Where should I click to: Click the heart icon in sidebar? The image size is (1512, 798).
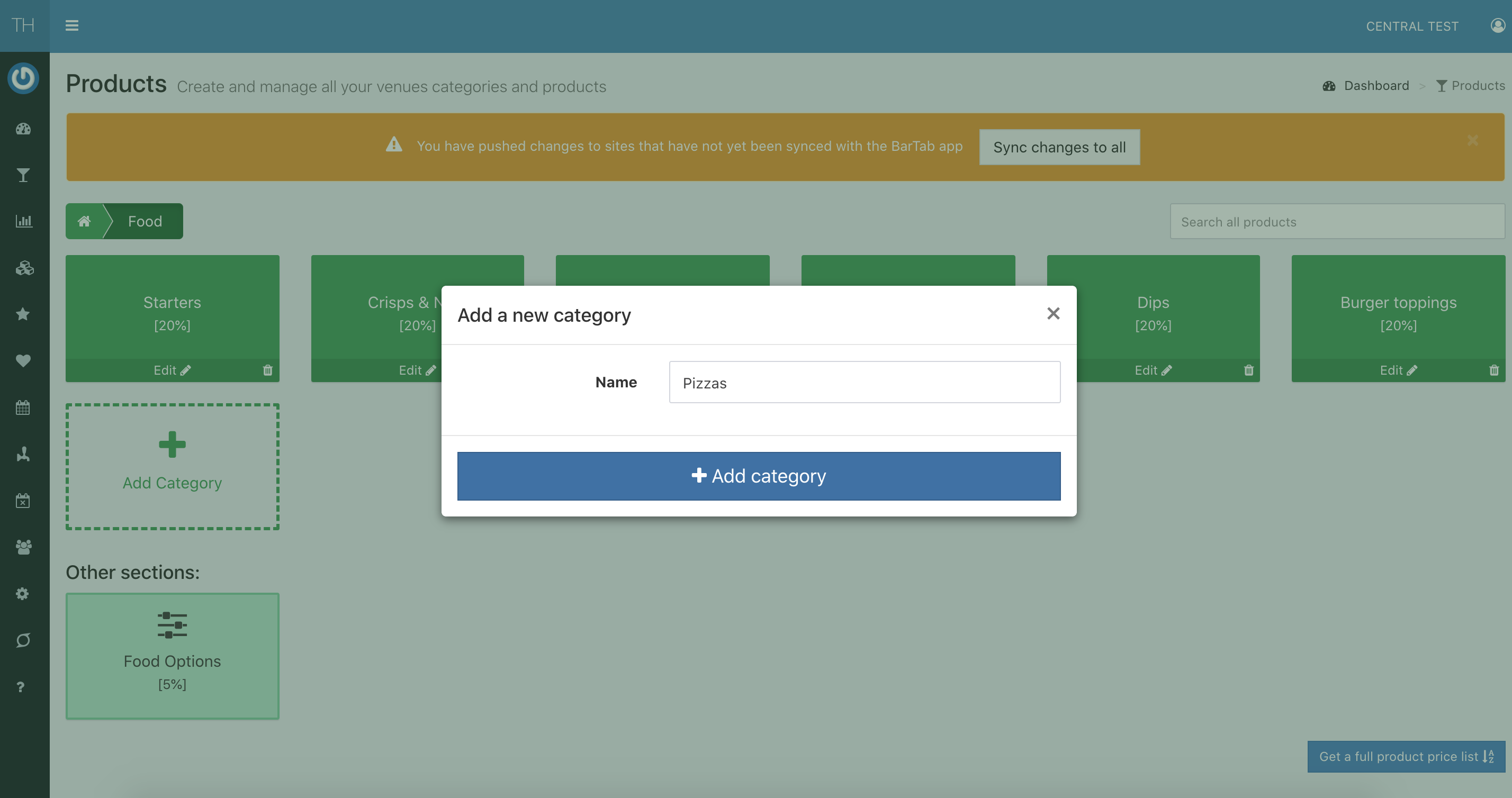(x=23, y=360)
